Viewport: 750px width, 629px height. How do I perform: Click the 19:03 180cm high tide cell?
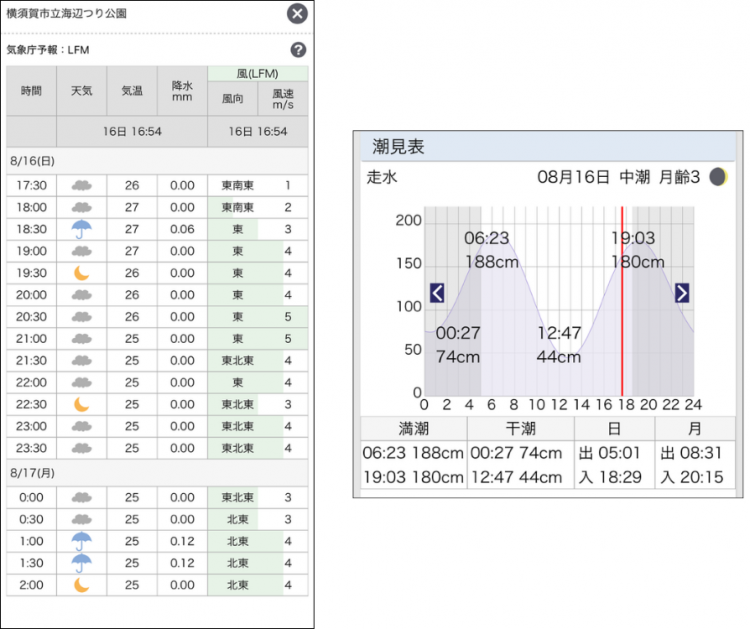[x=413, y=477]
